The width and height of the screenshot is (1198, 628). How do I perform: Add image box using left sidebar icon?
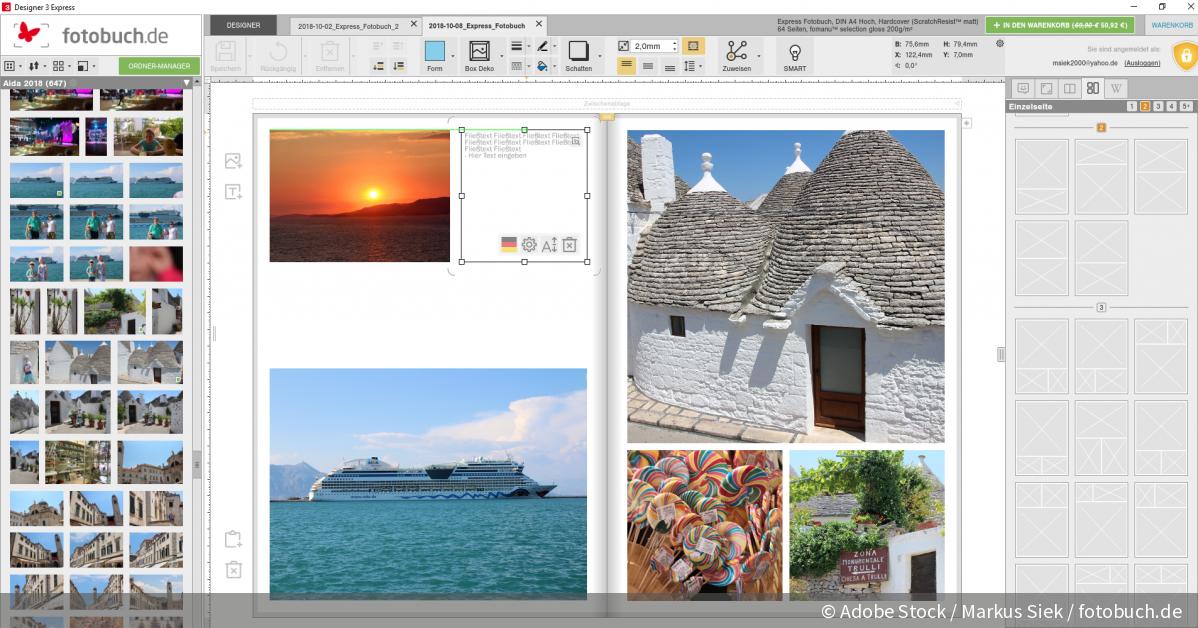tap(234, 160)
